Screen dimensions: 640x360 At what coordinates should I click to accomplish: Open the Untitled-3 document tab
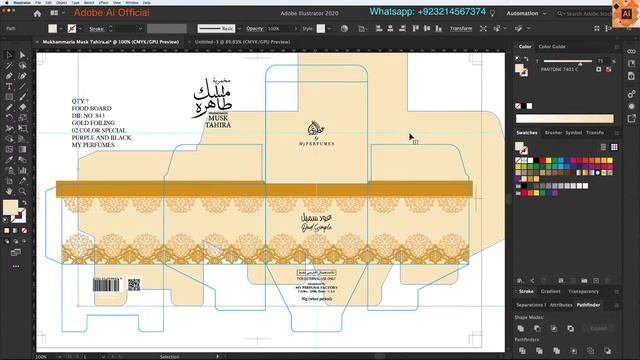[x=242, y=42]
